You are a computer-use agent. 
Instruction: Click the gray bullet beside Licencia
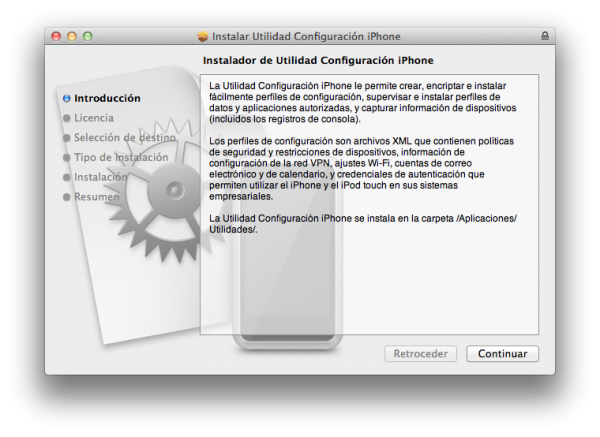click(x=67, y=118)
